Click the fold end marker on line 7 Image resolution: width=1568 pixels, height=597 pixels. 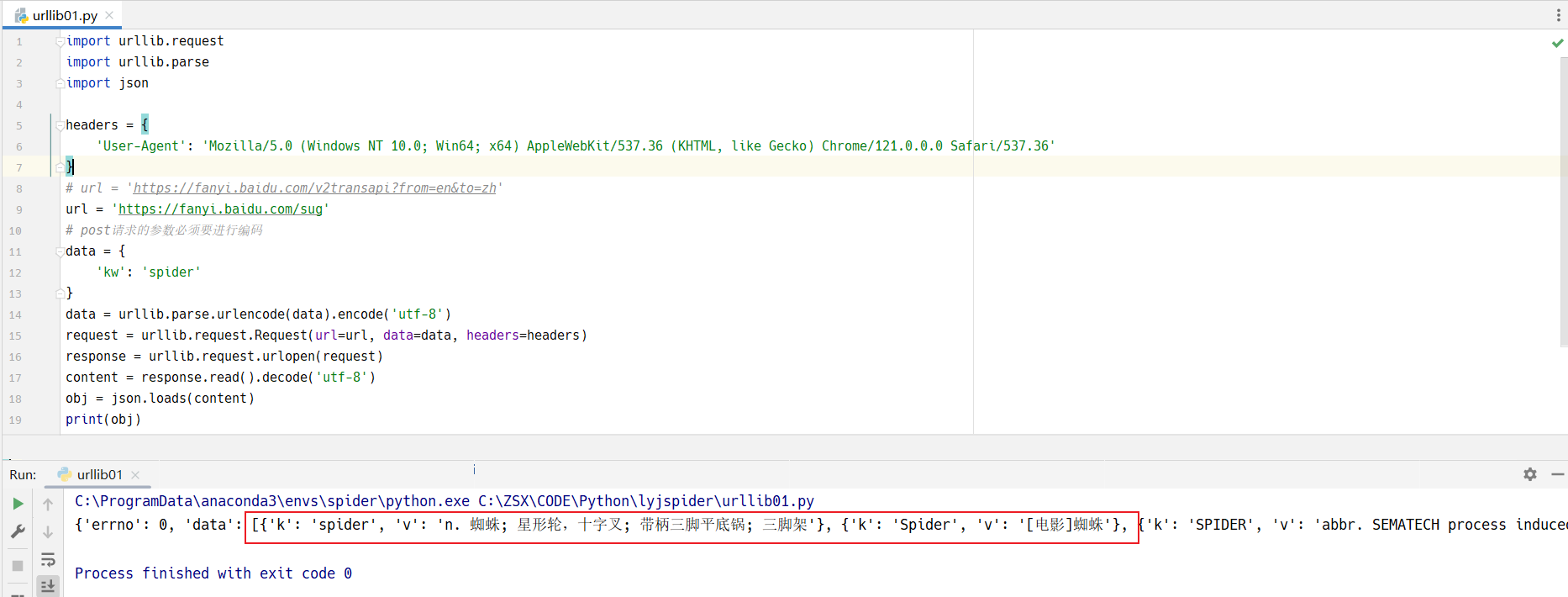click(x=60, y=167)
